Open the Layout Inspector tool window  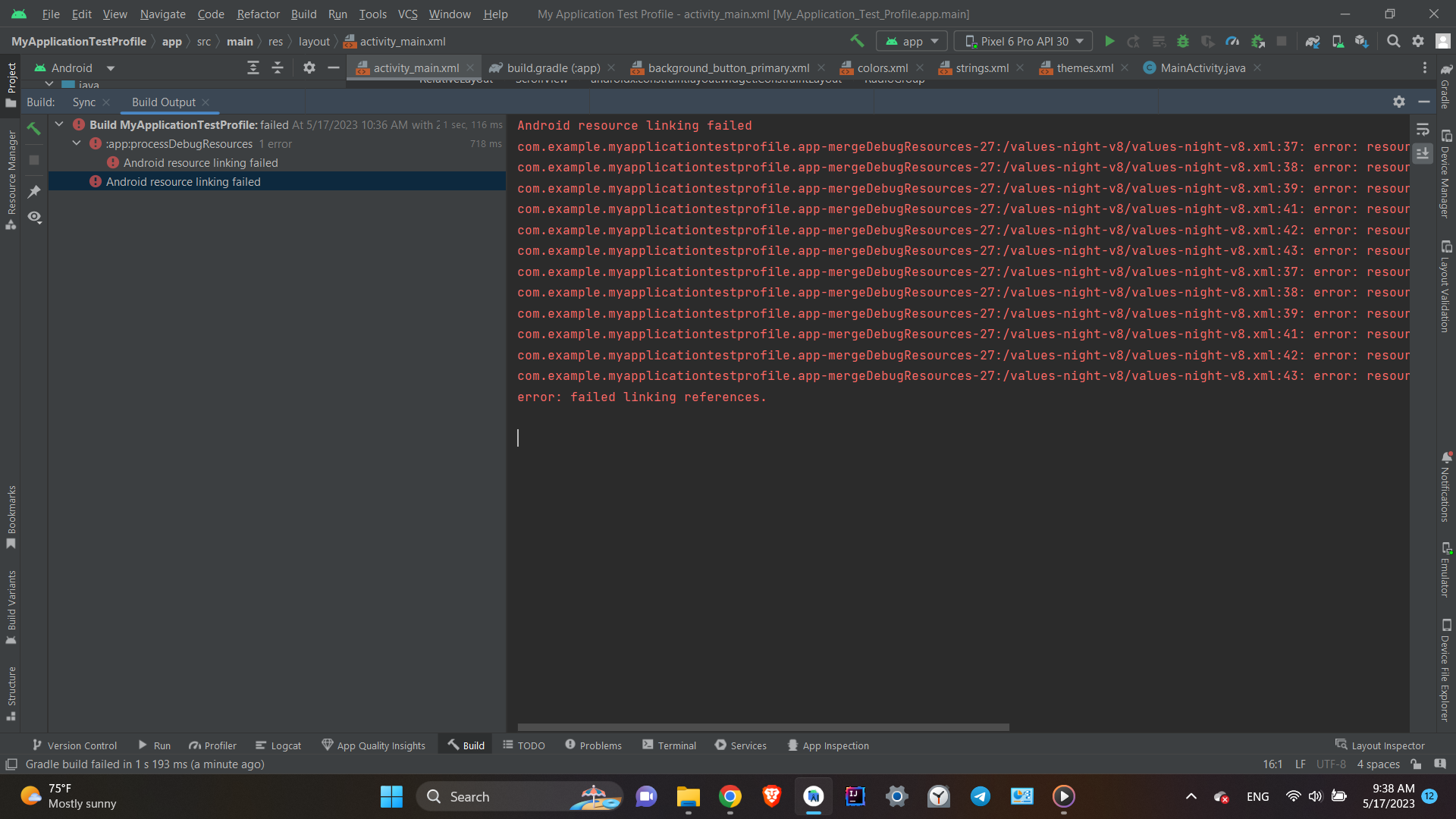1380,745
